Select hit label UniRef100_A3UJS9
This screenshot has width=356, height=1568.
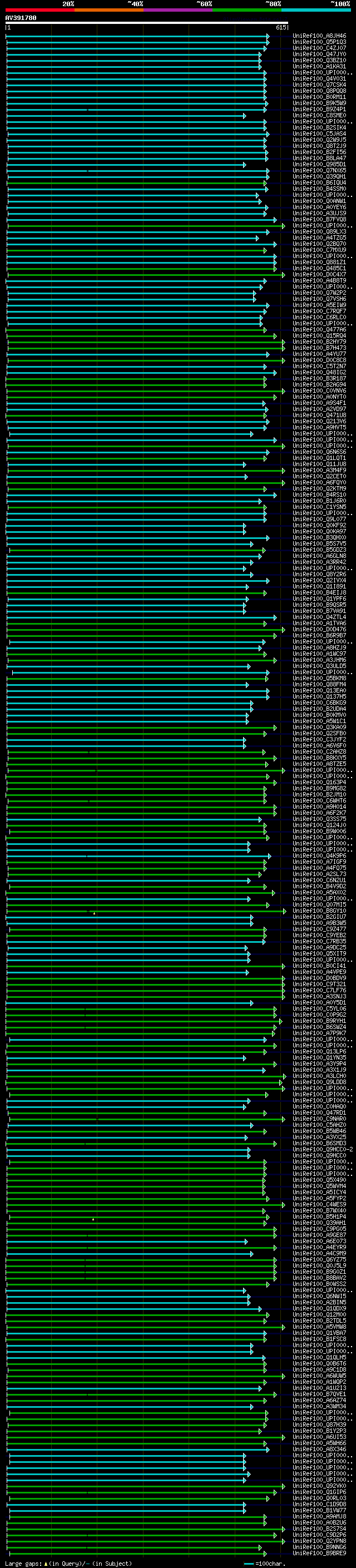[319, 213]
